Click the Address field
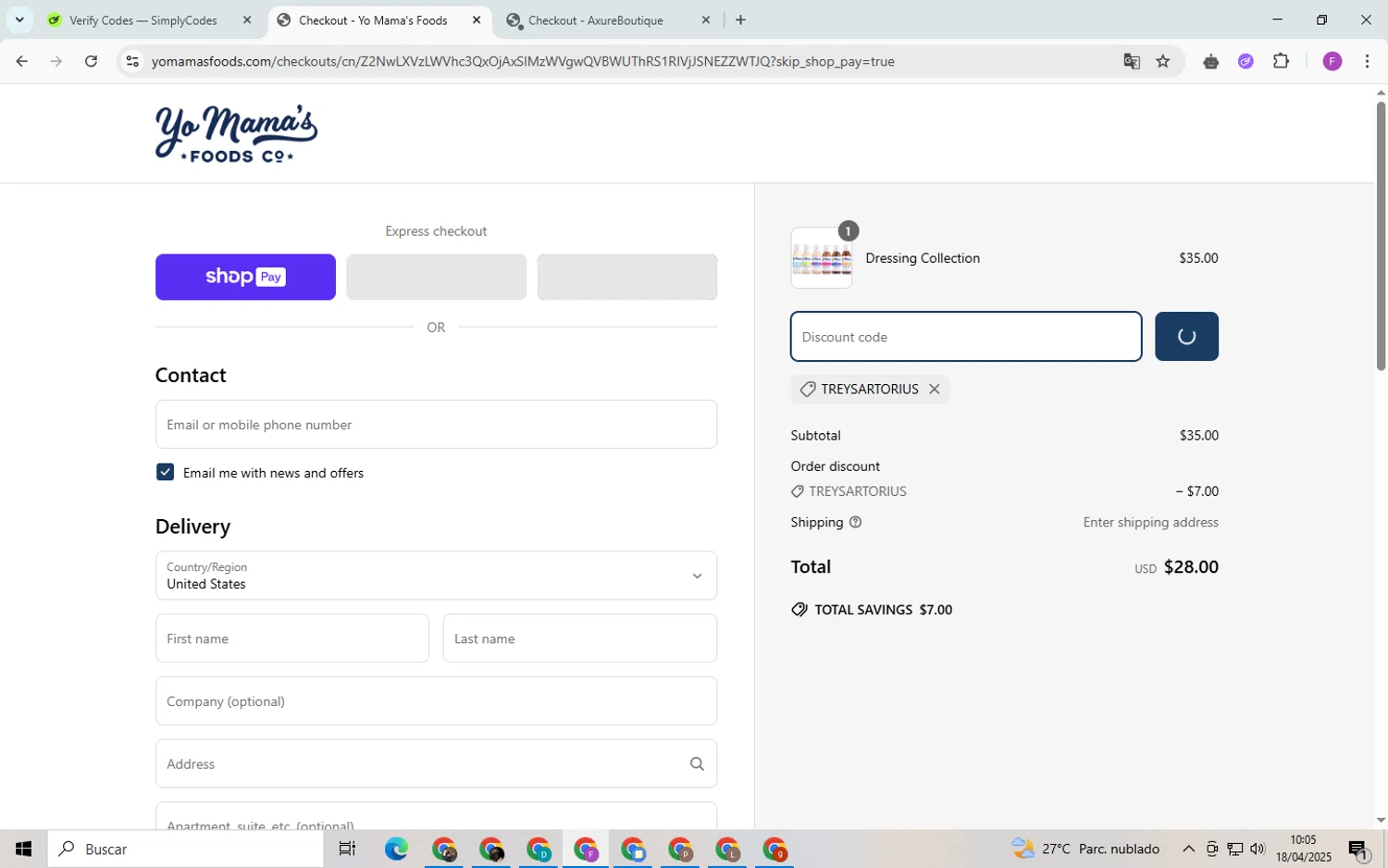This screenshot has width=1388, height=868. click(436, 763)
